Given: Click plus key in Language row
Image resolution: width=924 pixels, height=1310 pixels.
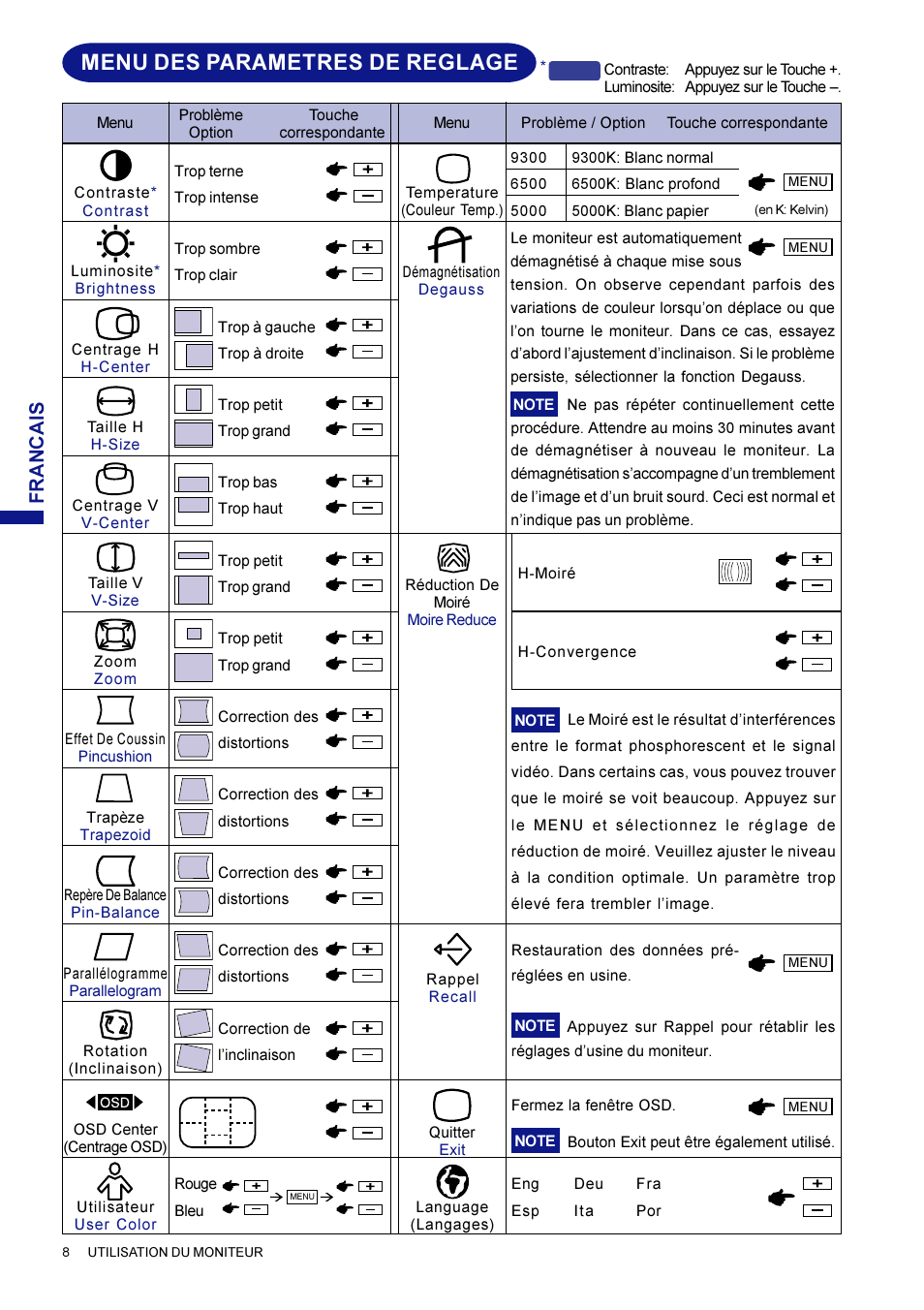Looking at the screenshot, I should click(x=817, y=1183).
